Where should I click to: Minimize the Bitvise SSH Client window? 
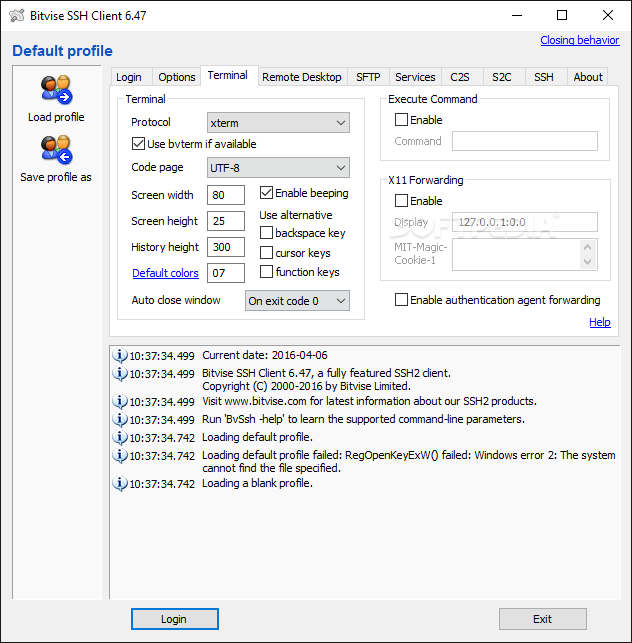click(517, 15)
